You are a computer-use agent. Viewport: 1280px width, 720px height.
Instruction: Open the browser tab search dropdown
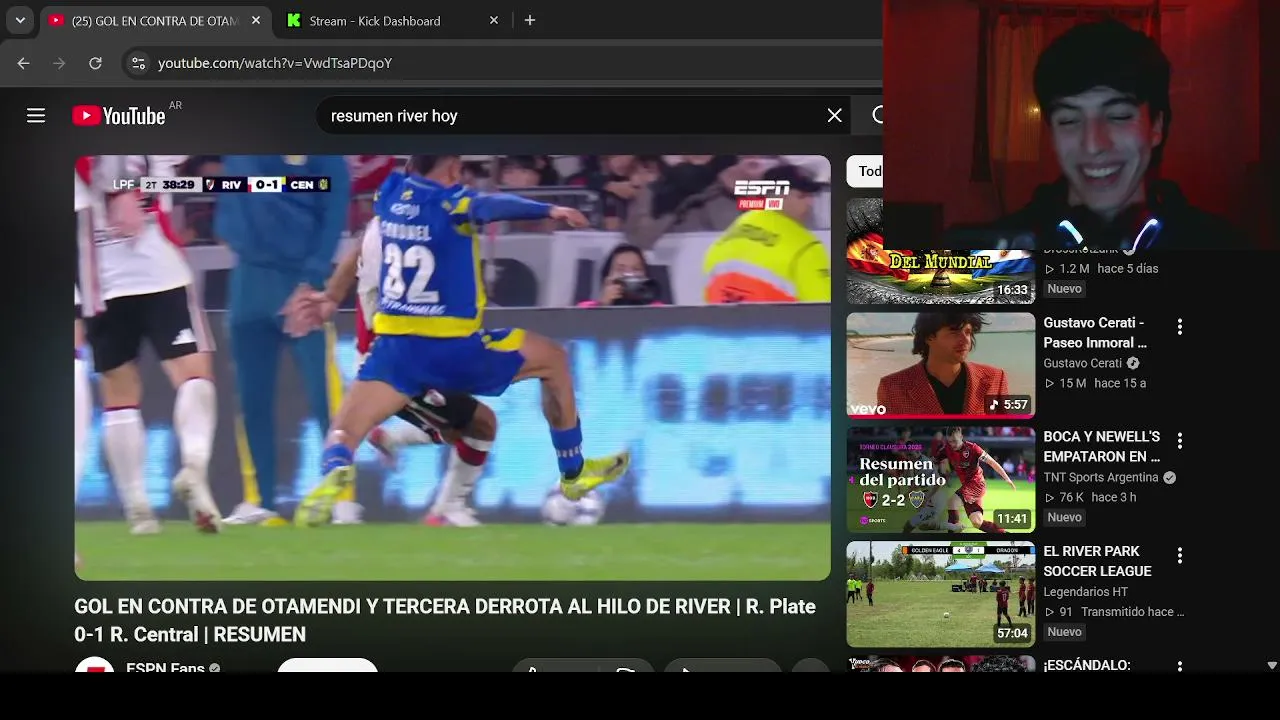point(20,20)
